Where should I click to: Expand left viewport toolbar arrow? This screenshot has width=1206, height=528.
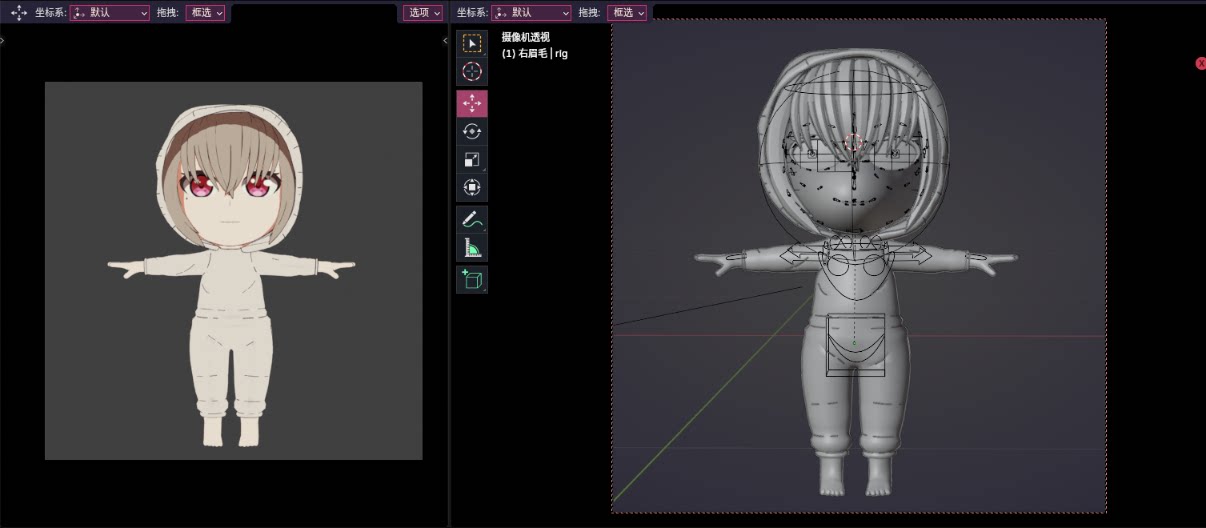[x=2, y=41]
